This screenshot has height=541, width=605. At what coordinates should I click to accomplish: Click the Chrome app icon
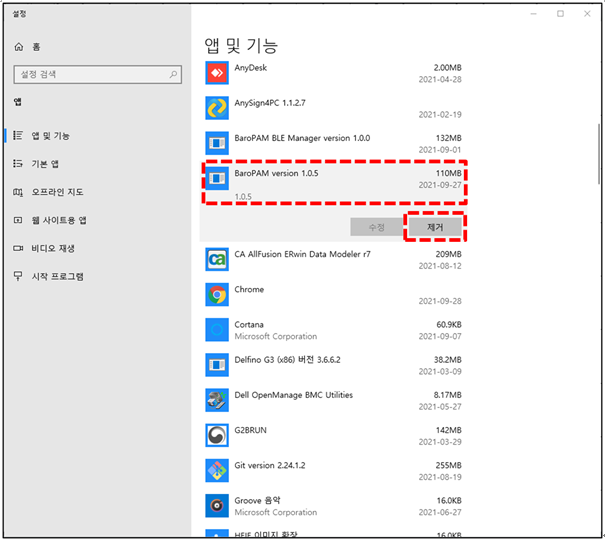(x=217, y=295)
